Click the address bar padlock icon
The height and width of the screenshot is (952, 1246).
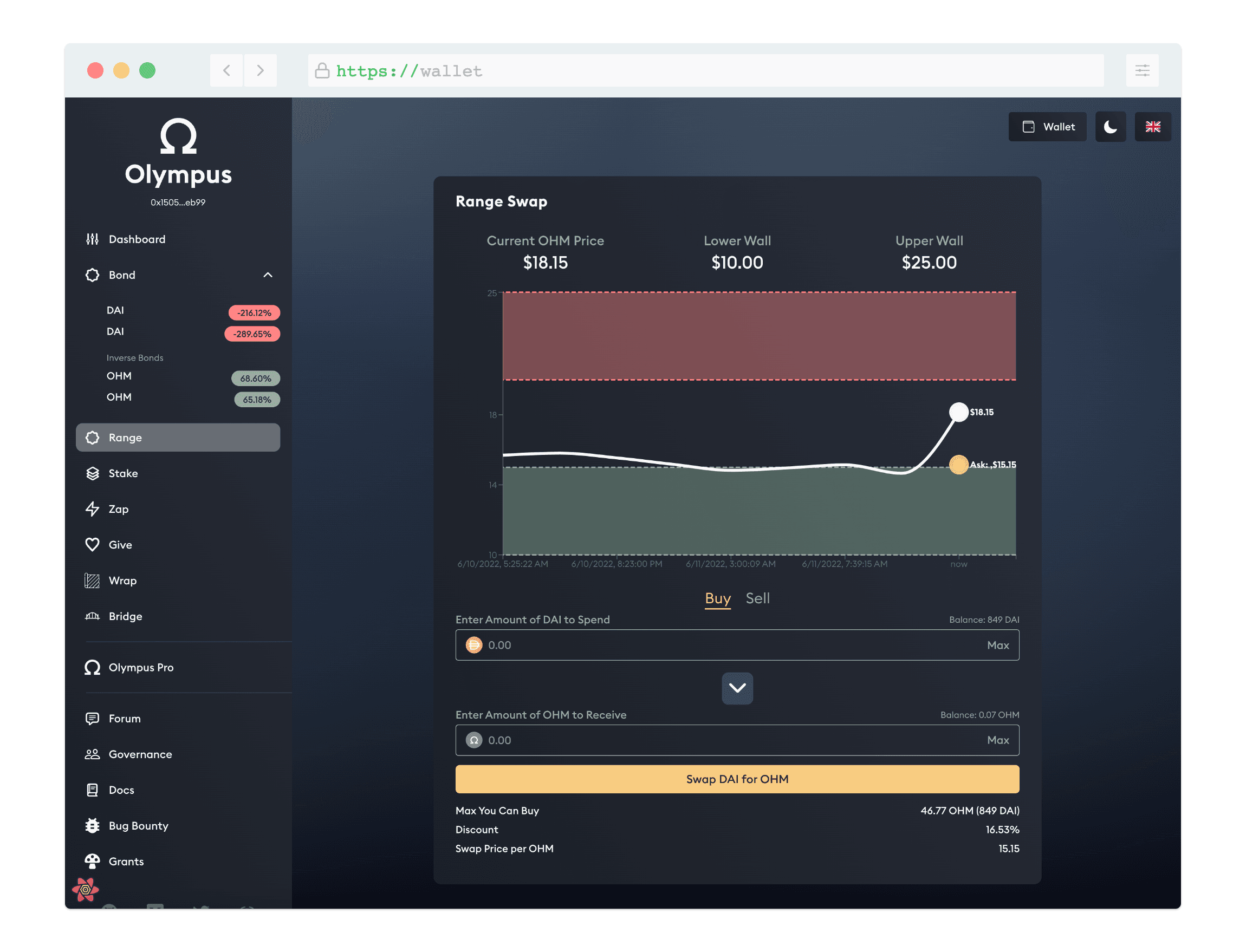[322, 70]
